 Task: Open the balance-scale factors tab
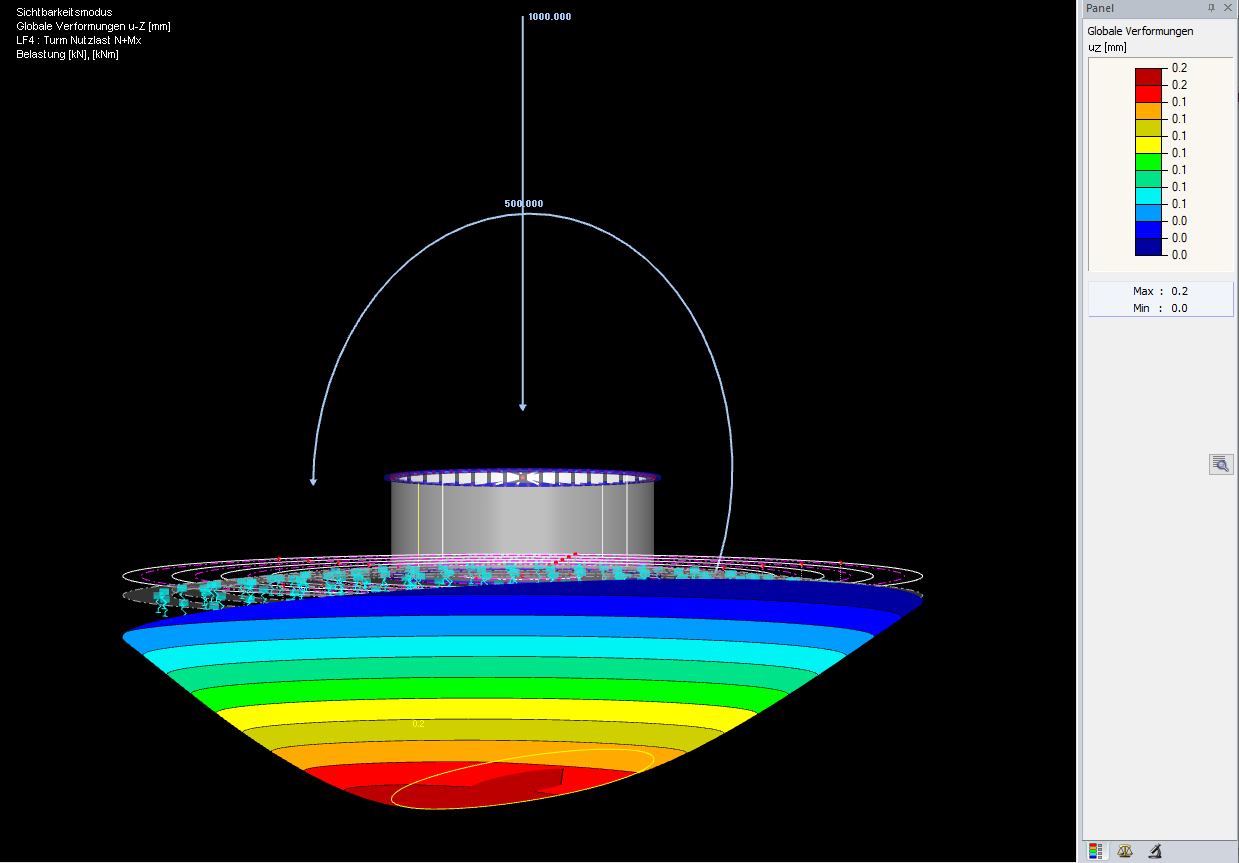click(x=1125, y=851)
